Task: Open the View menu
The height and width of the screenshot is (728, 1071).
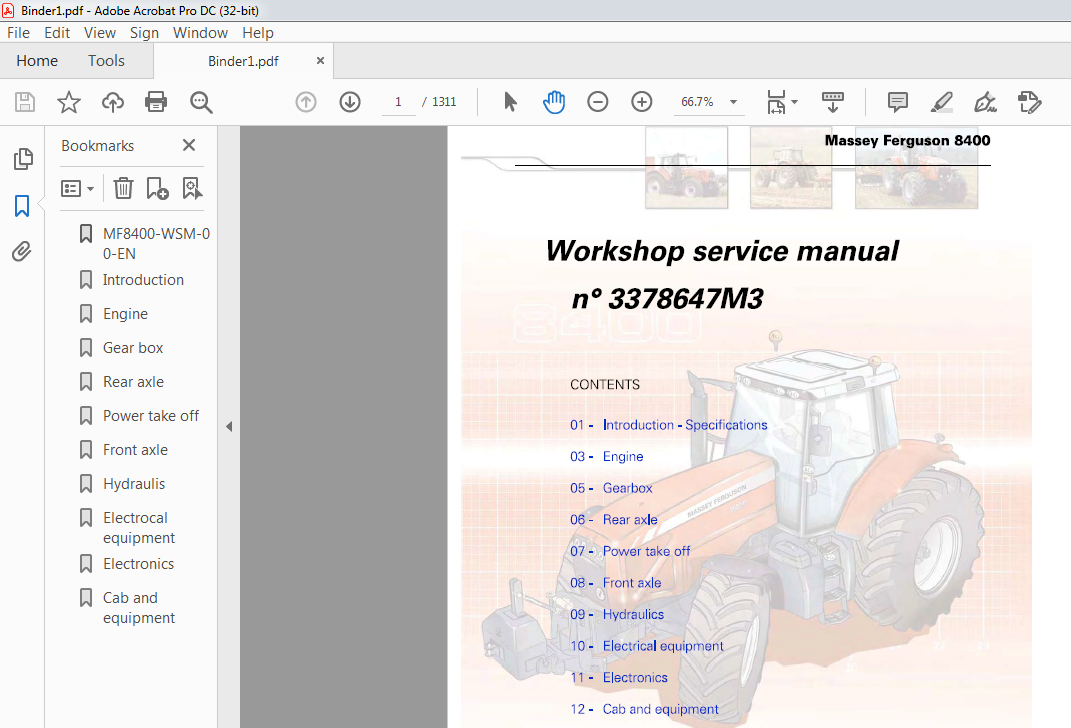Action: pos(100,33)
